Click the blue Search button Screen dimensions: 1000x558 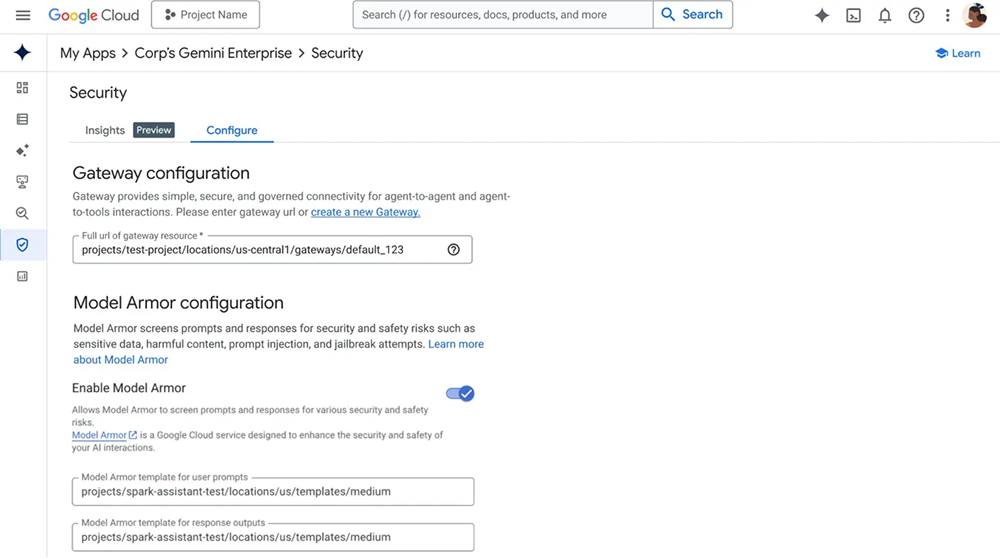pyautogui.click(x=693, y=15)
